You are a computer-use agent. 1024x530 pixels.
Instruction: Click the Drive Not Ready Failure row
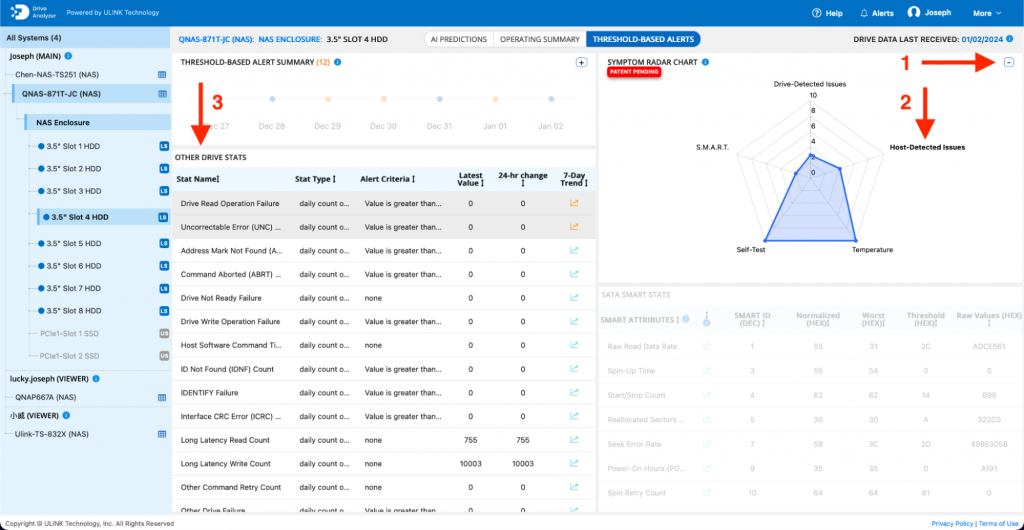coord(383,298)
